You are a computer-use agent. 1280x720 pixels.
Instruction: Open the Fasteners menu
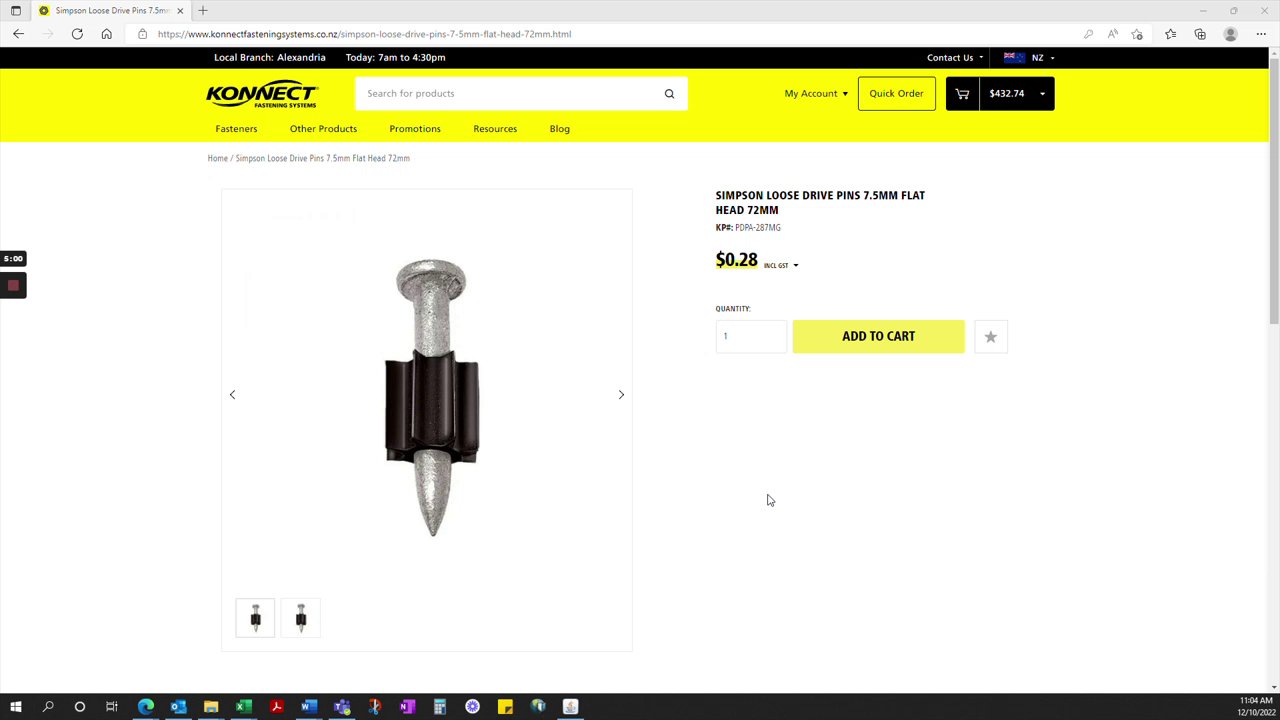236,129
